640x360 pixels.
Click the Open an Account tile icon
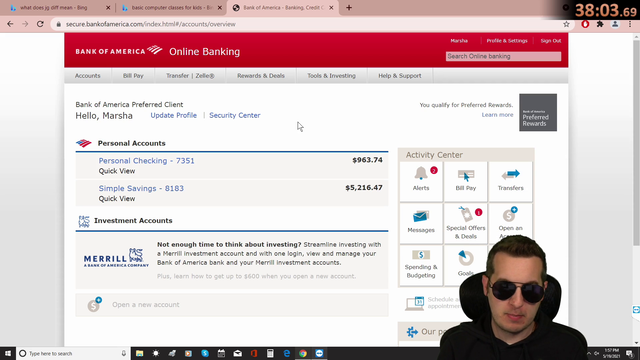pos(510,214)
